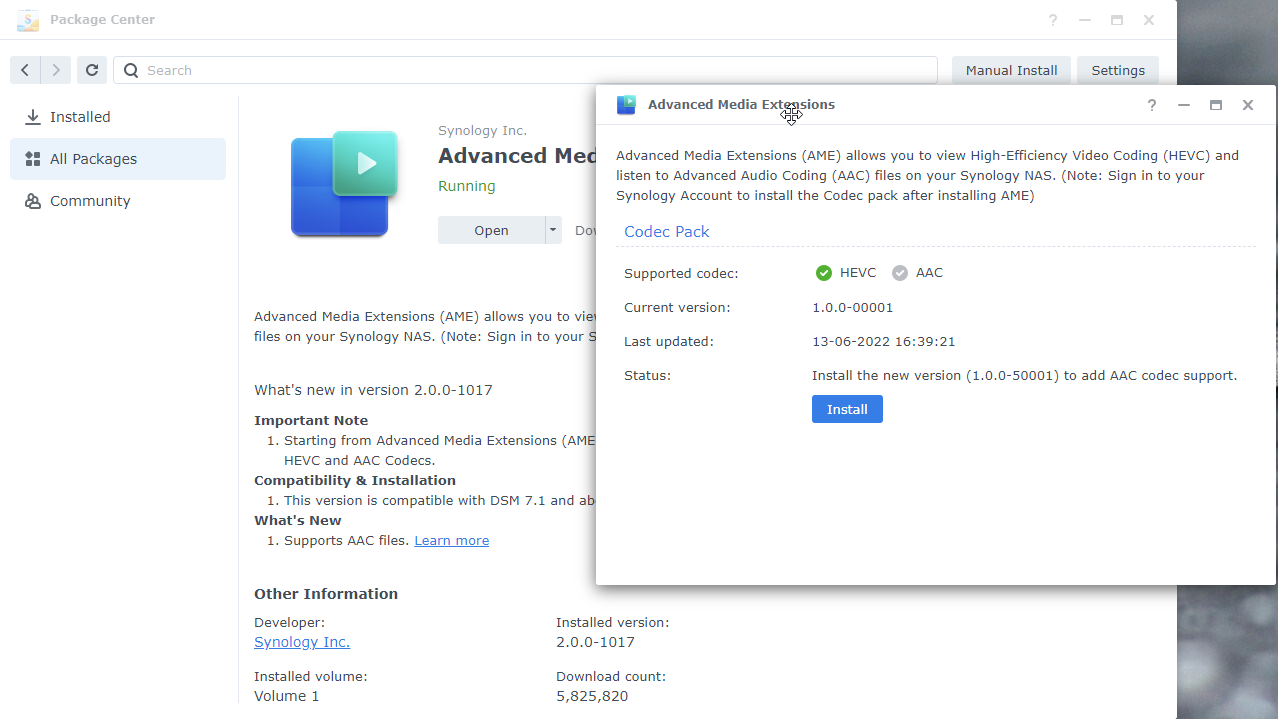The image size is (1278, 719).
Task: Click the Synology Inc. developer link
Action: pos(302,641)
